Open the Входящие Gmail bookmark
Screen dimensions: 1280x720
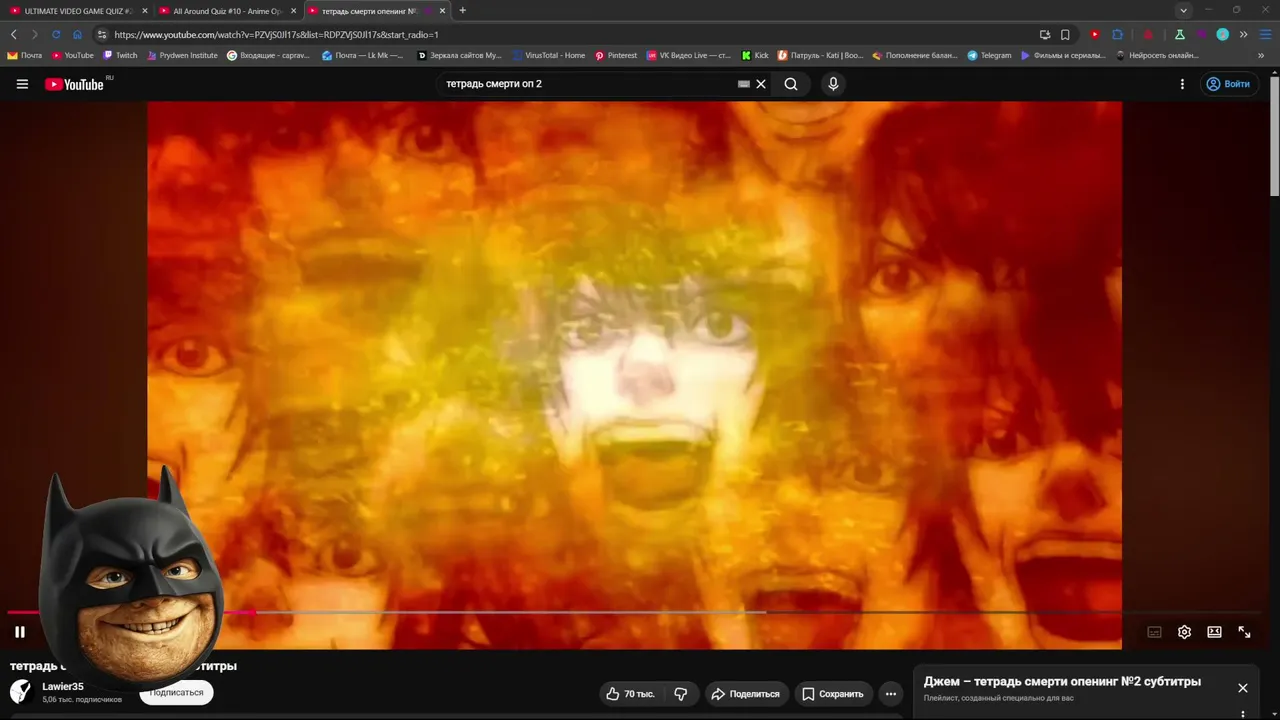tap(269, 55)
